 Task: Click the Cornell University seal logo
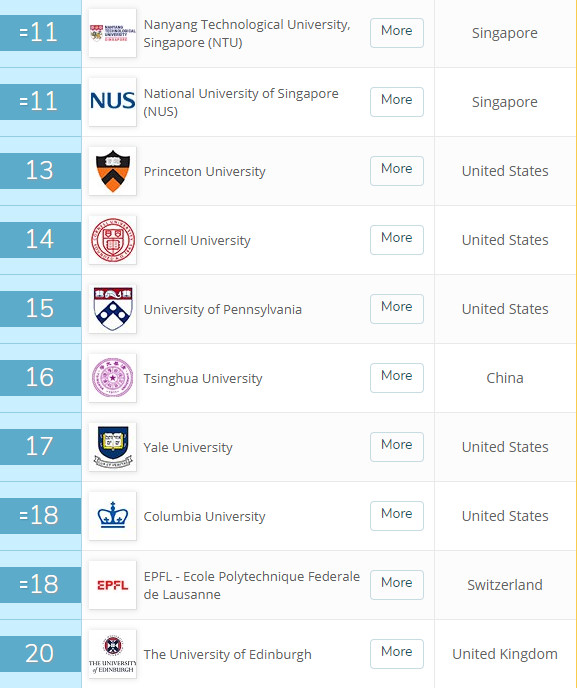[112, 240]
